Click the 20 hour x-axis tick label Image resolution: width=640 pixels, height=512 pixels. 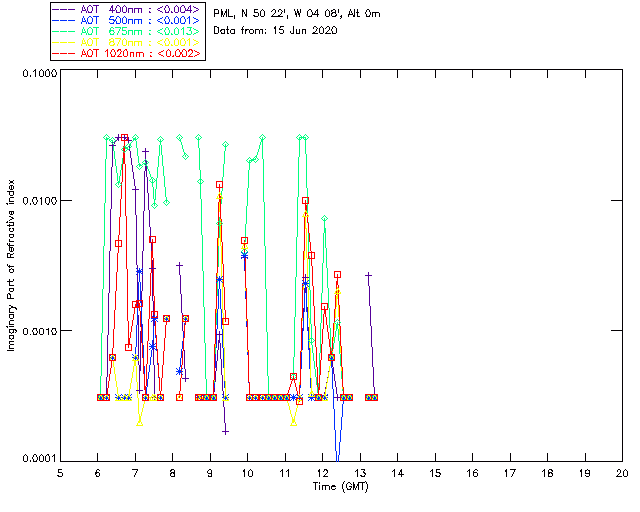[x=622, y=472]
